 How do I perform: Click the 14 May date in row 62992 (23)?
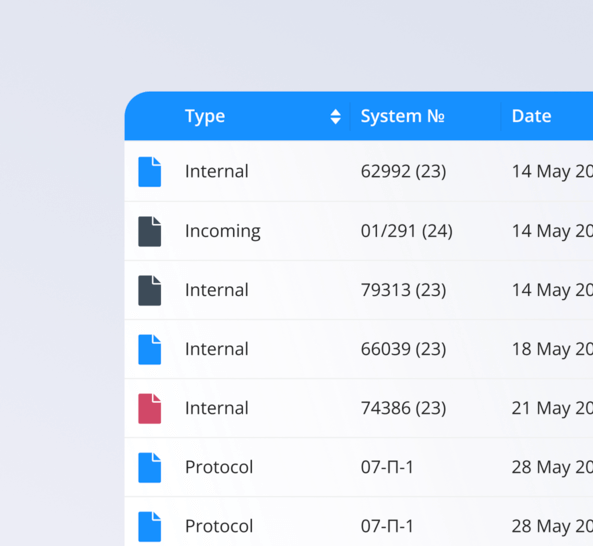point(552,172)
